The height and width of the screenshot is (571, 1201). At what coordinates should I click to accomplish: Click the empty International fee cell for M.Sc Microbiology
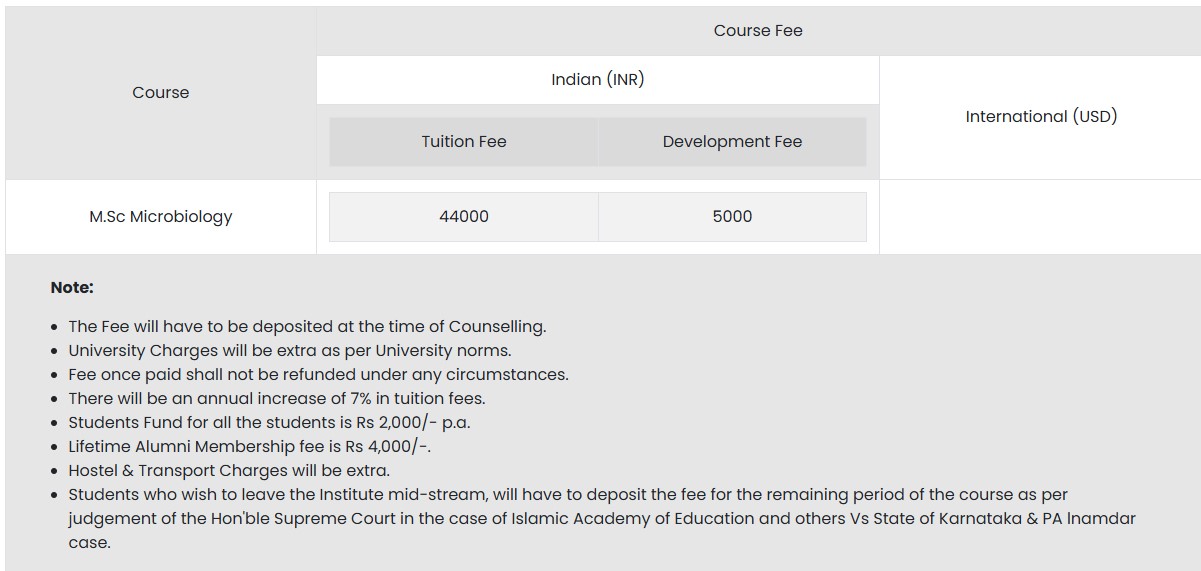tap(1040, 217)
